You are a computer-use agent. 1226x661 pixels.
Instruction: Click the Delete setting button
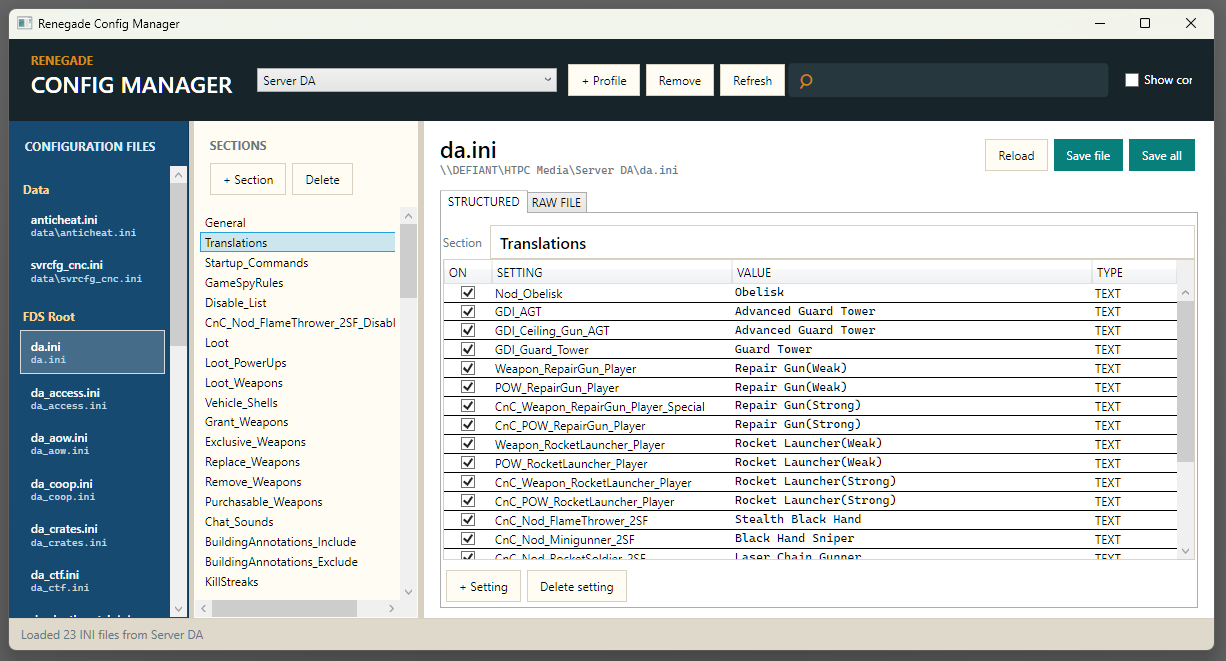click(x=577, y=586)
